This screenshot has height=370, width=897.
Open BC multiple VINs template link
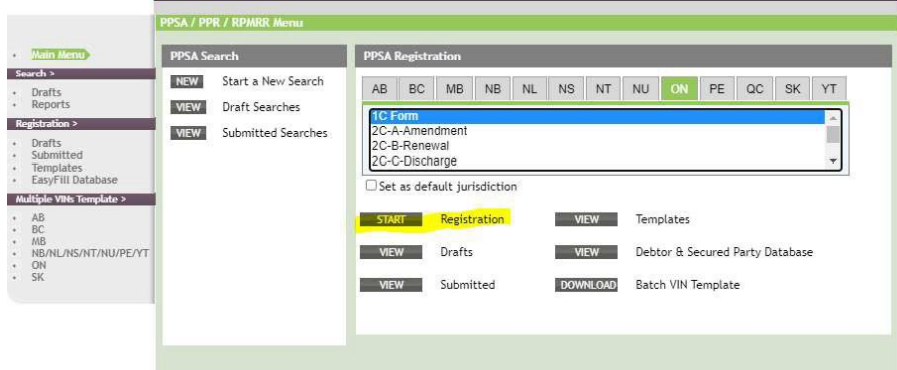click(38, 229)
